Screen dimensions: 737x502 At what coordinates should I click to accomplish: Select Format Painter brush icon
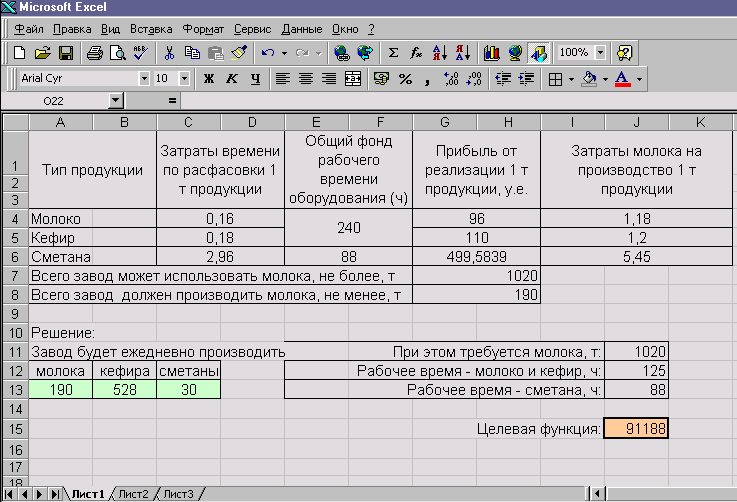point(239,53)
